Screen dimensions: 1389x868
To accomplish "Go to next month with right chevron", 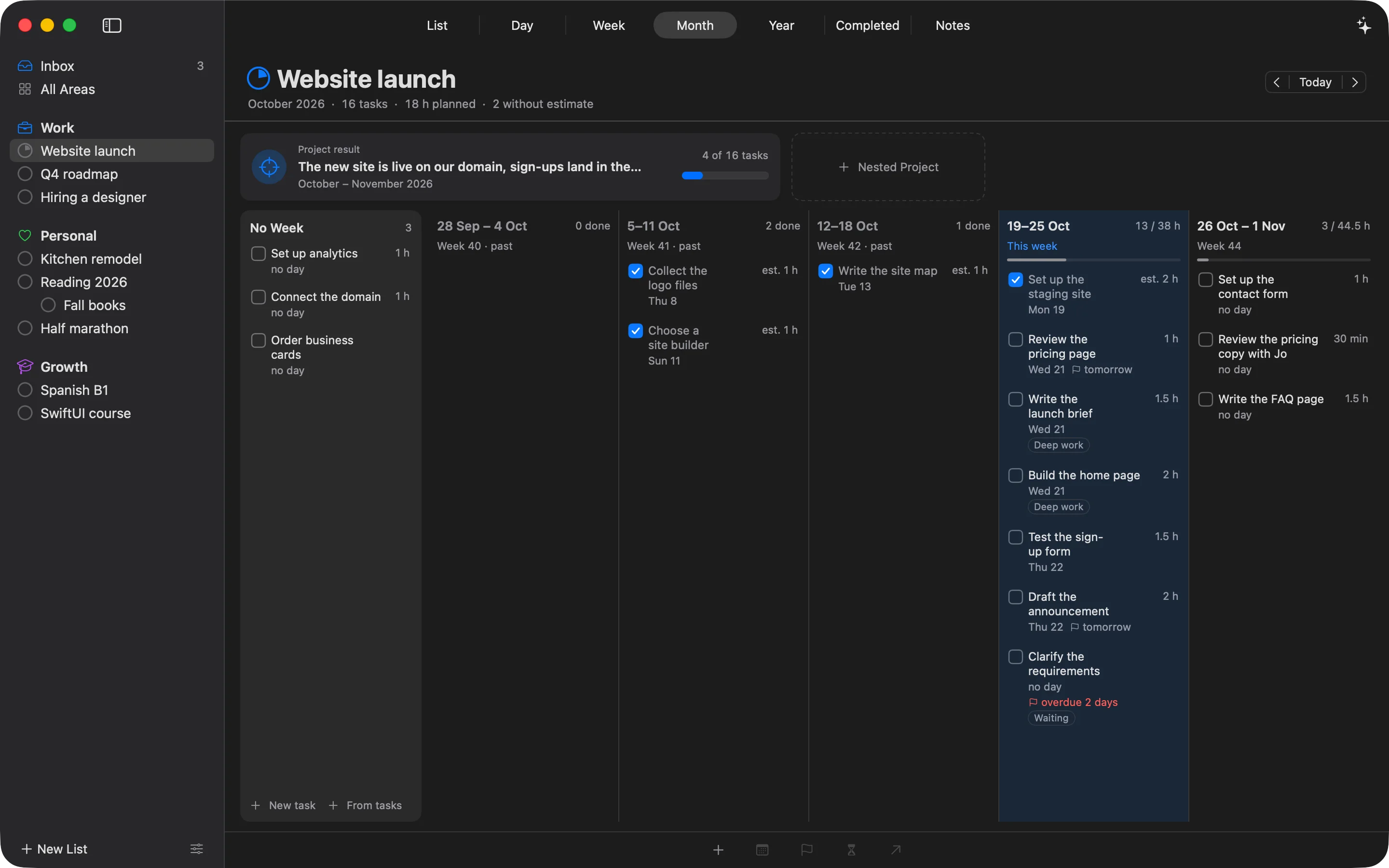I will coord(1355,82).
